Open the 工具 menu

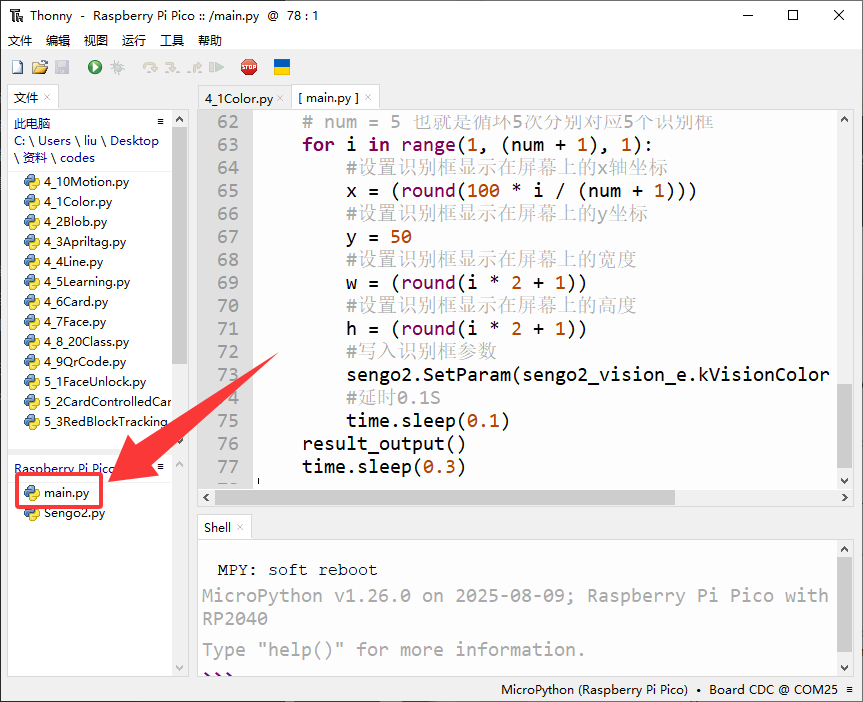point(172,40)
